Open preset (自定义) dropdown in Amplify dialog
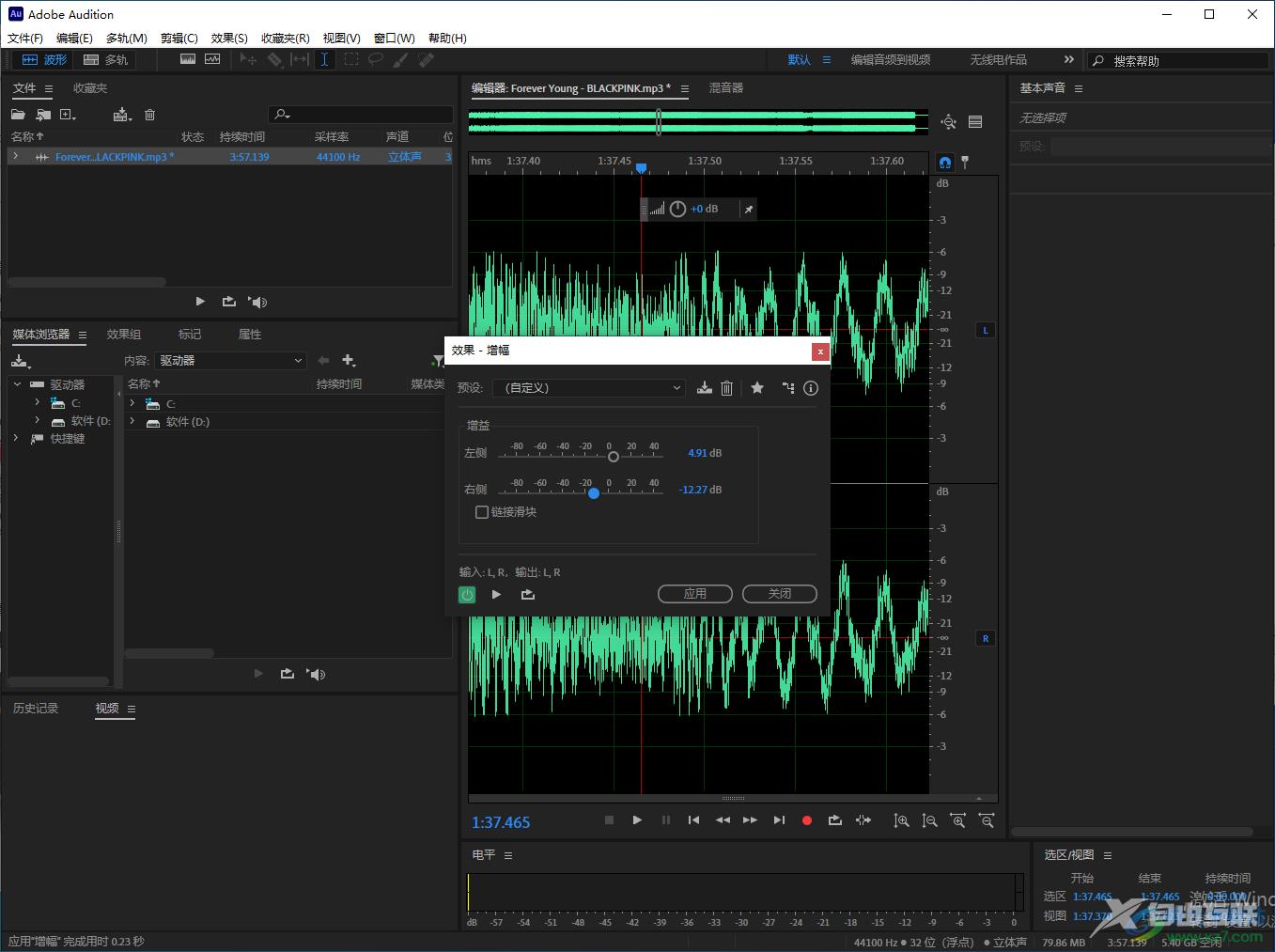This screenshot has height=952, width=1275. point(589,387)
